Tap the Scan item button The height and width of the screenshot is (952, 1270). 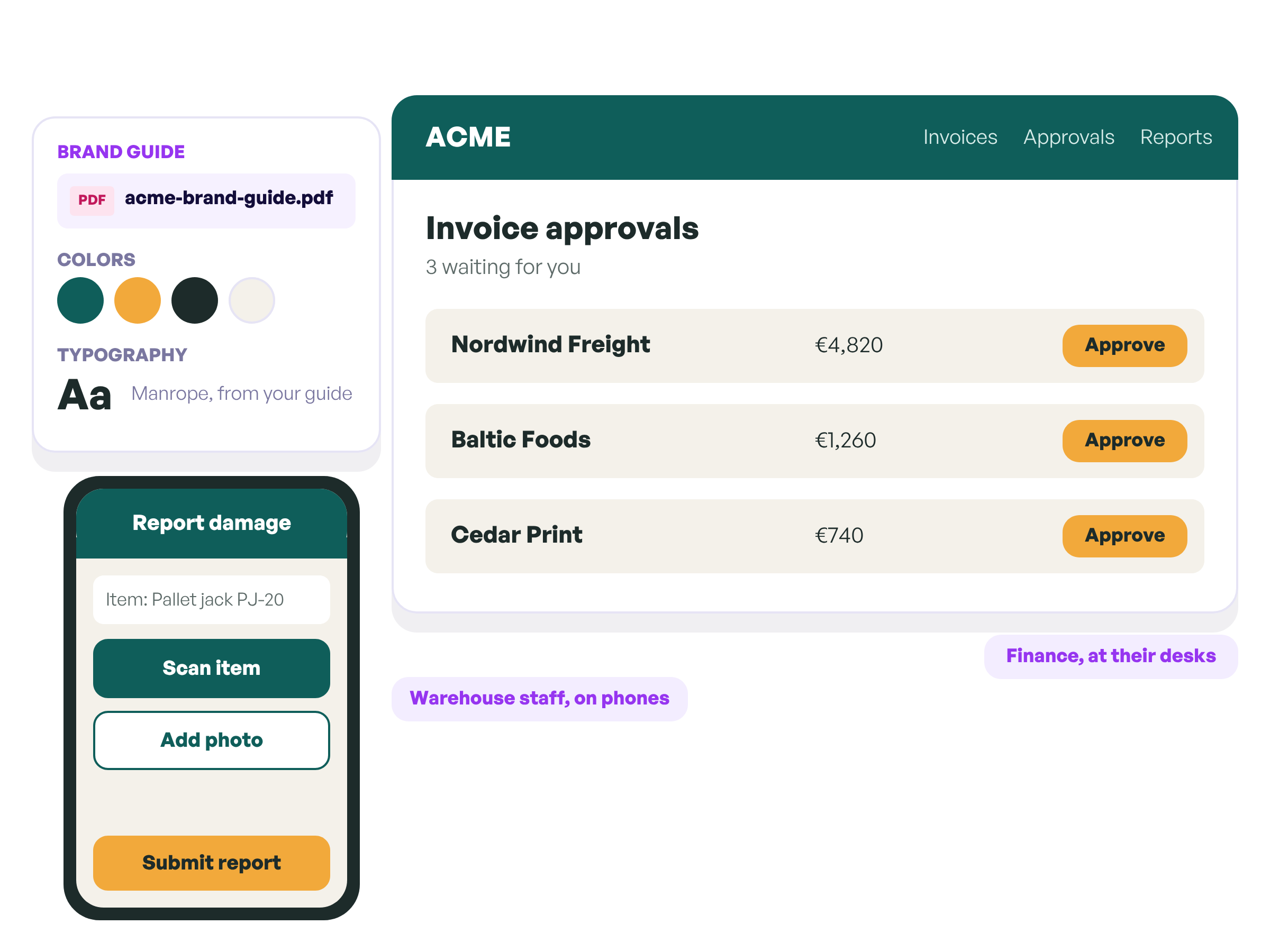[x=211, y=668]
